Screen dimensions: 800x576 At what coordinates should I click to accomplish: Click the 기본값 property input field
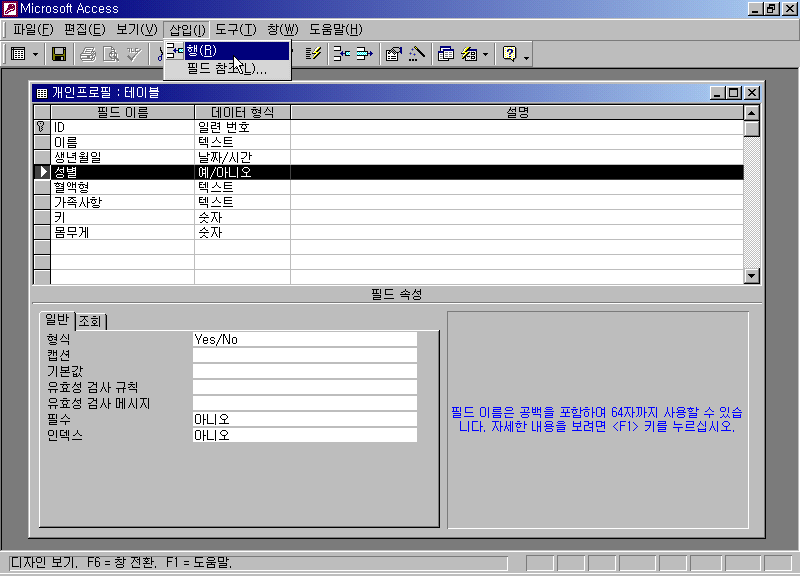[305, 371]
